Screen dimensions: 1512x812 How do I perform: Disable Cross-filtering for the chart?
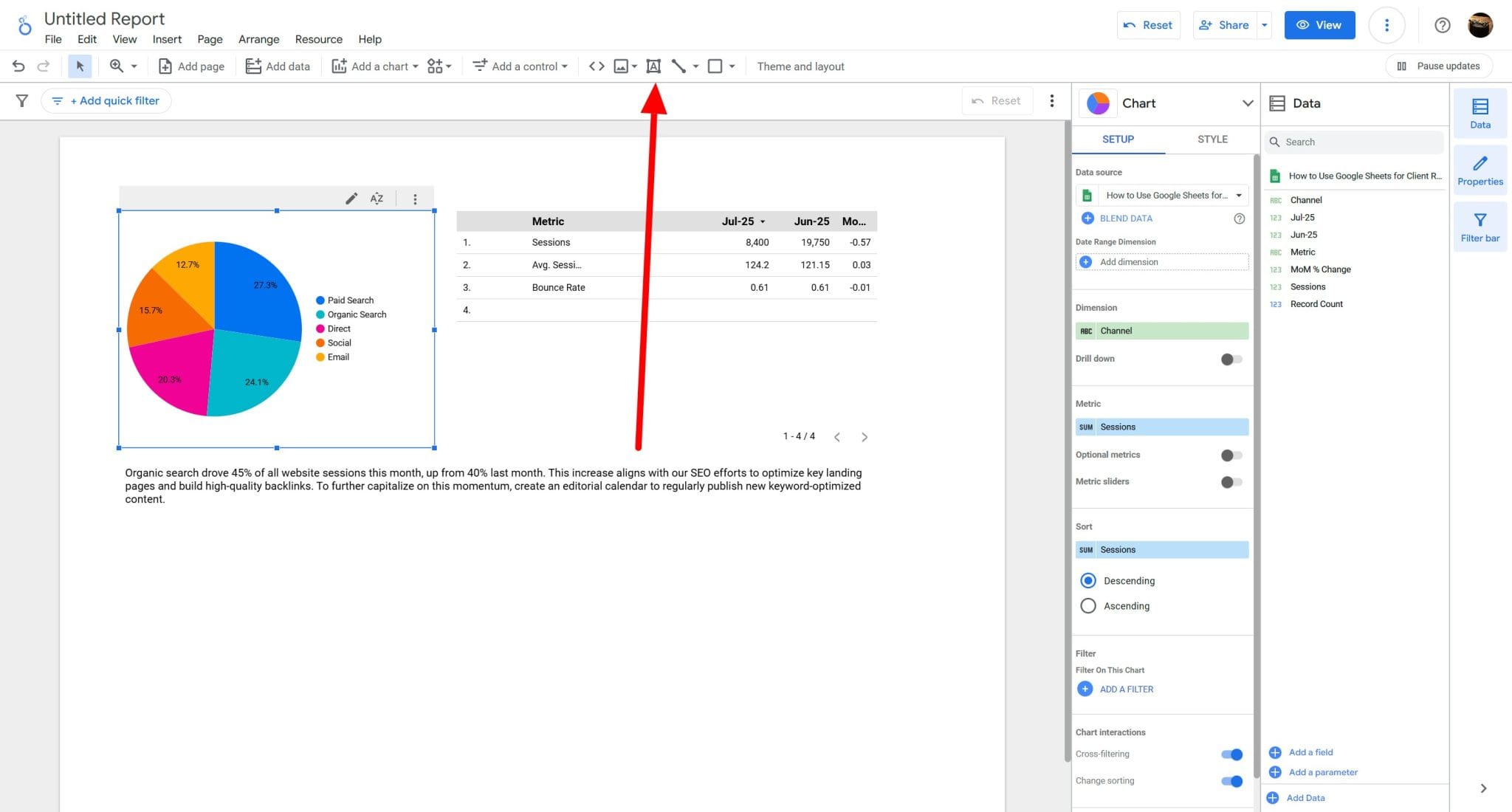coord(1231,754)
